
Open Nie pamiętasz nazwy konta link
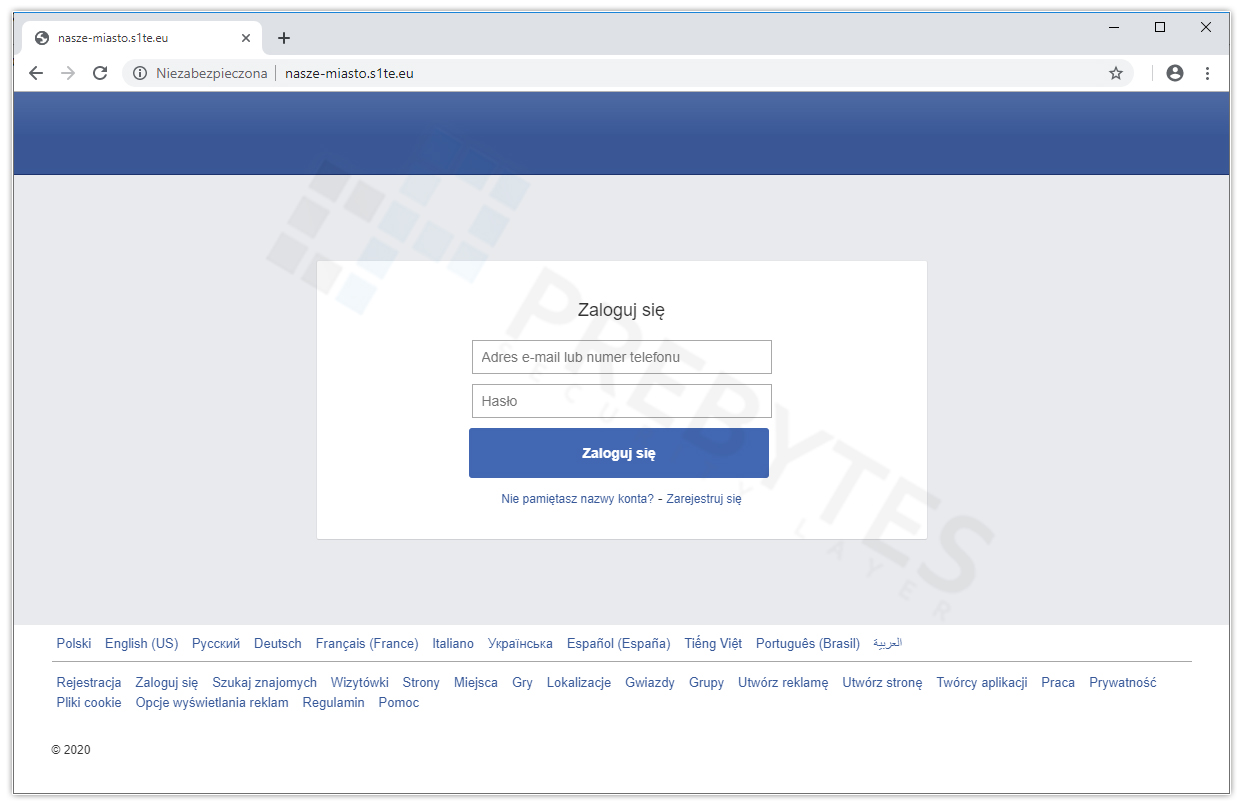[x=578, y=499]
